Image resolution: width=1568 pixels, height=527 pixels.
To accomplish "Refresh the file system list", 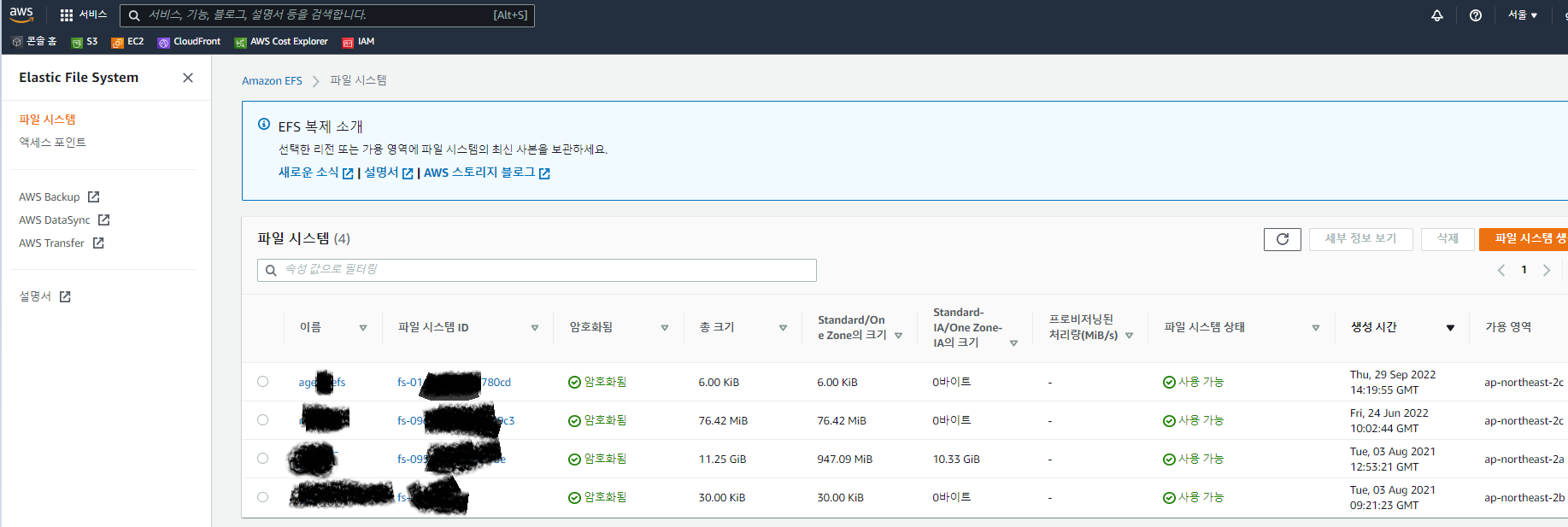I will tap(1283, 239).
